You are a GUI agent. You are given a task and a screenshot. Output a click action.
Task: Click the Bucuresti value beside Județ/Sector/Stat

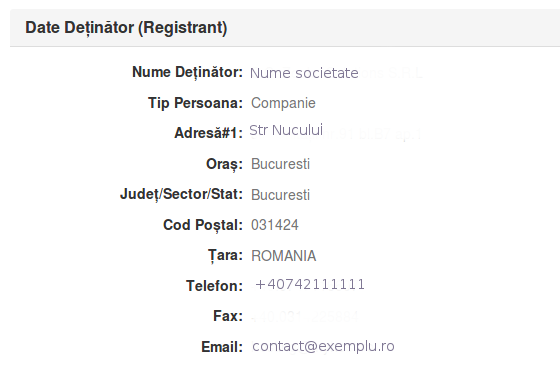280,195
